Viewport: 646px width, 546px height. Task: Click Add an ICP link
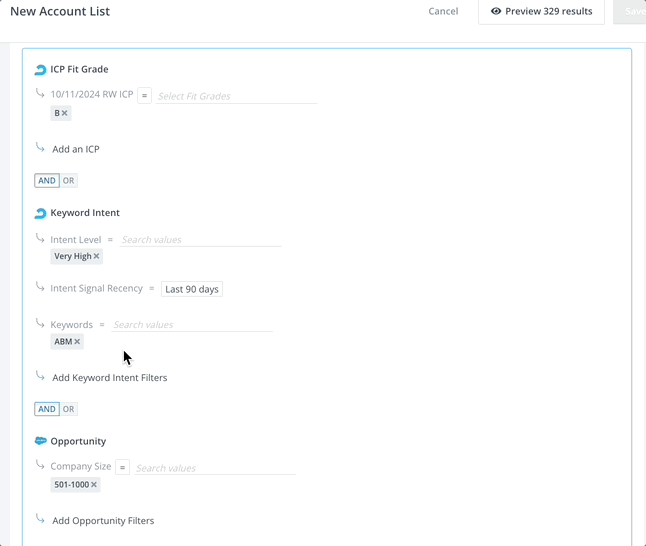(x=76, y=149)
